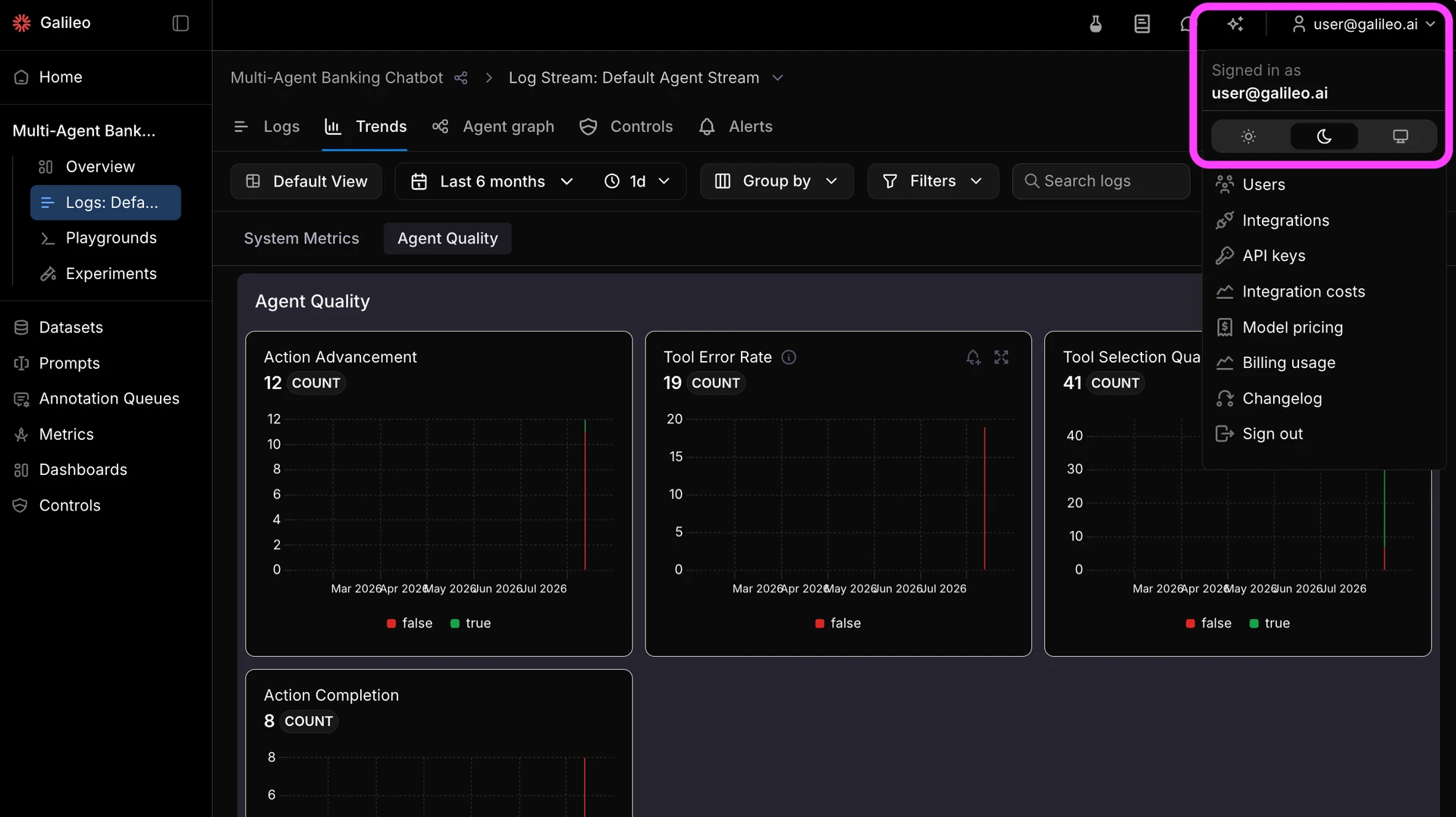Focus the Search logs field
Image resolution: width=1456 pixels, height=817 pixels.
[x=1101, y=181]
